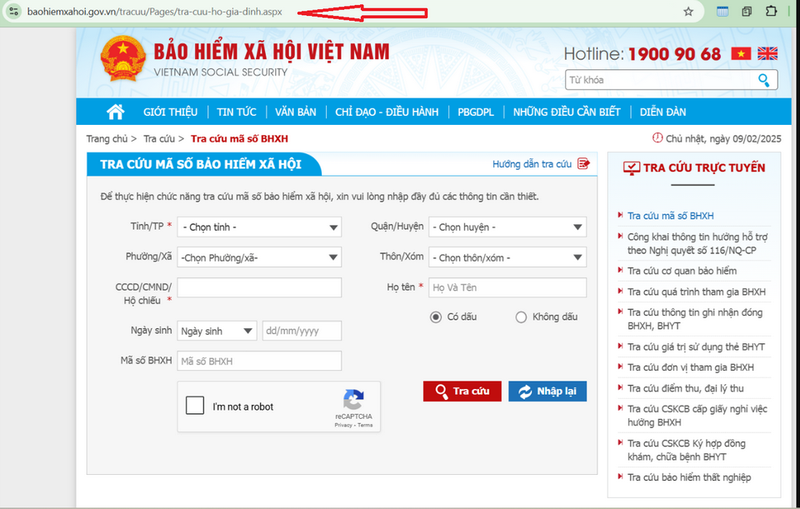
Task: Click the hotline number 1900 90 68
Action: tap(674, 54)
